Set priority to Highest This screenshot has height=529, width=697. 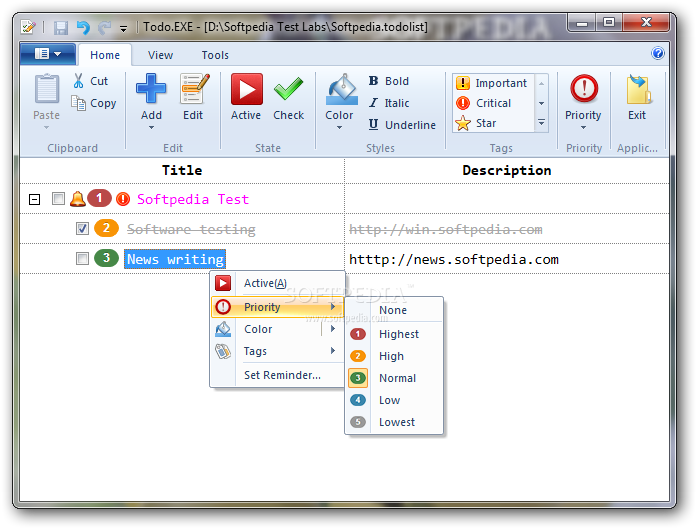394,334
